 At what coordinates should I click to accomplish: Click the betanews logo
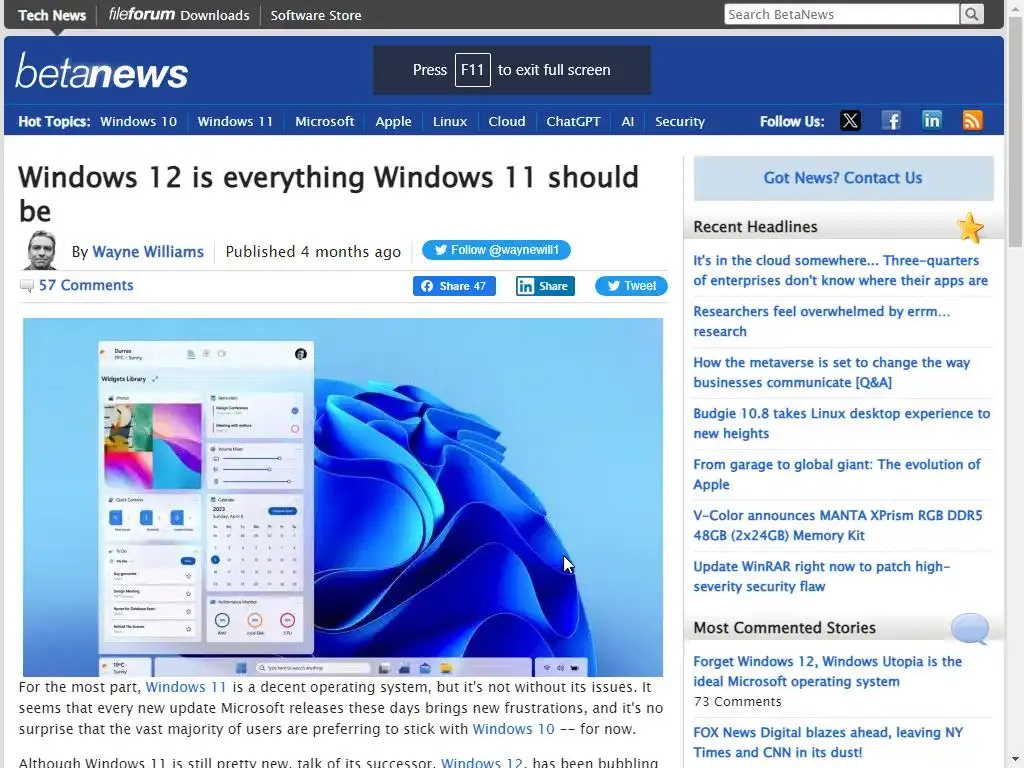tap(102, 71)
